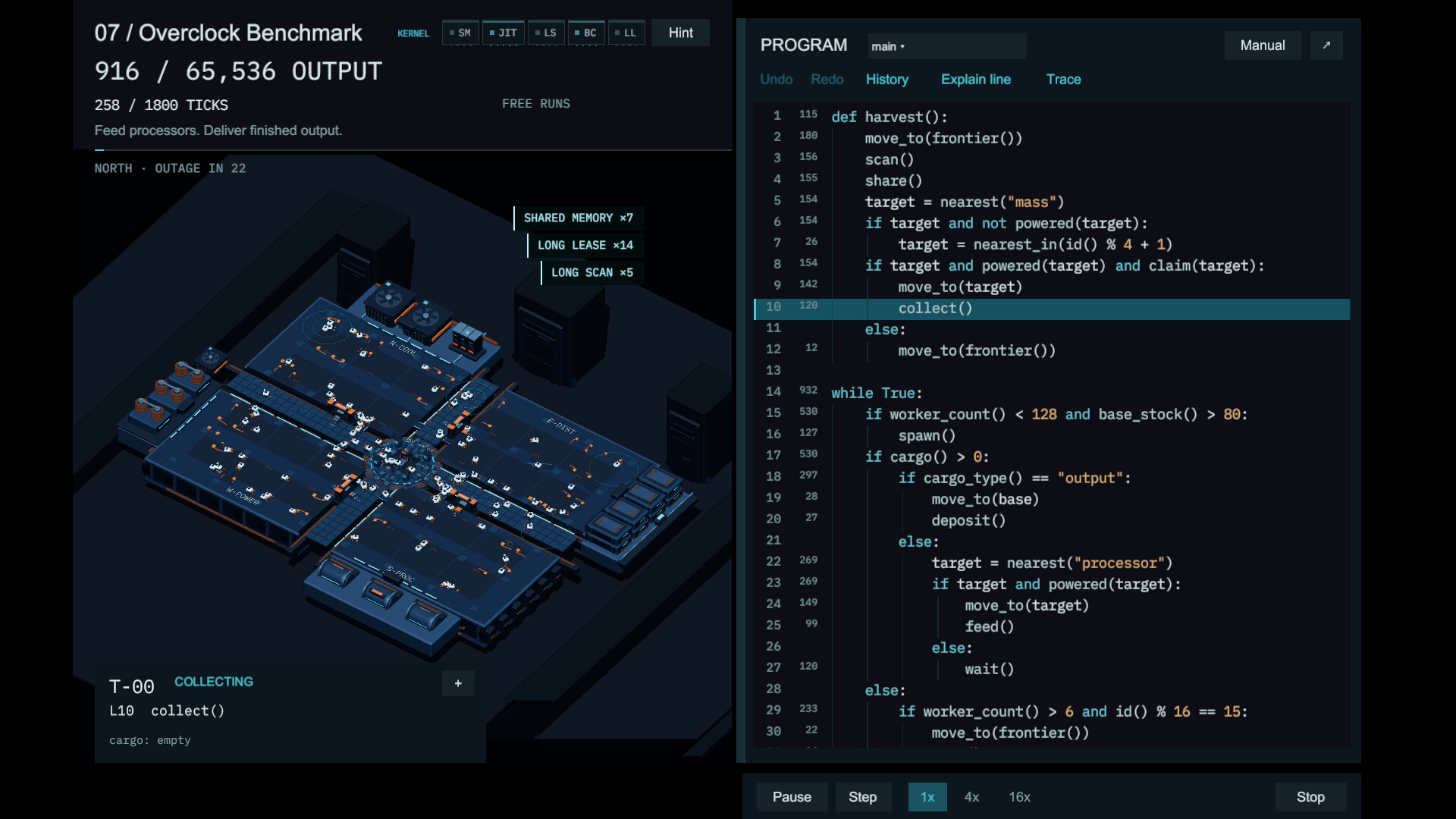Open the History tab
Viewport: 1456px width, 819px height.
[887, 80]
